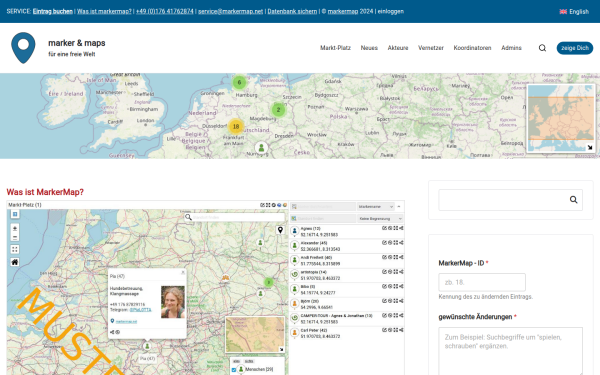Focus the gewünschte Änderungen text area
The height and width of the screenshot is (375, 600).
click(x=510, y=351)
